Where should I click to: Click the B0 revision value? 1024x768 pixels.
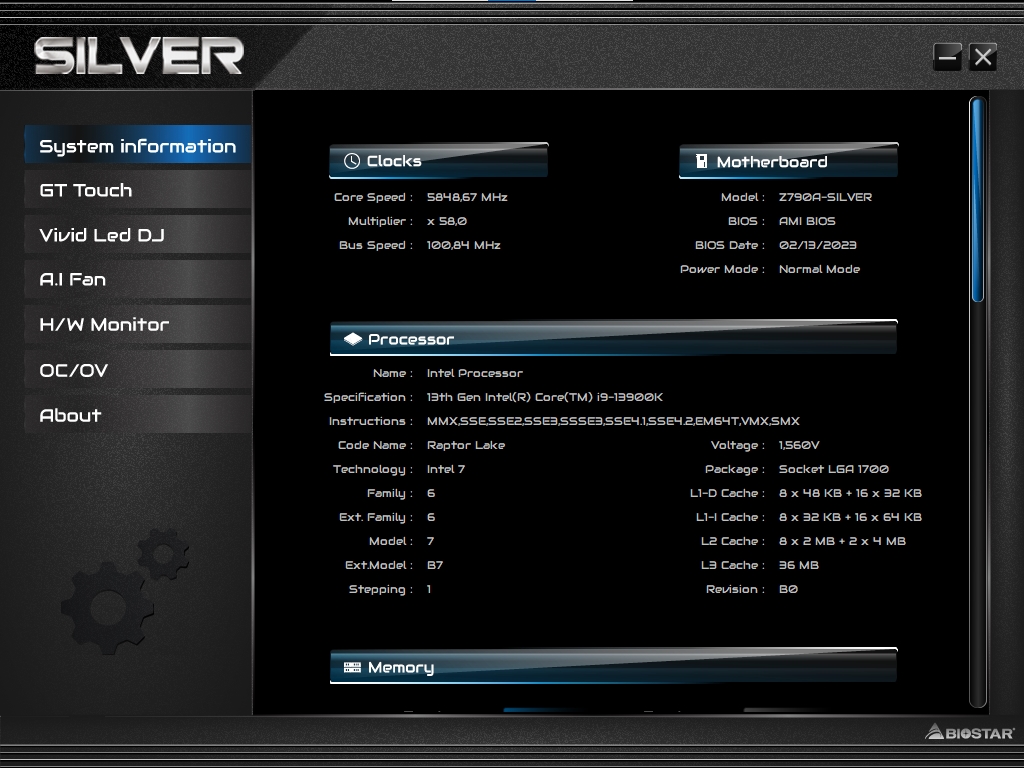pos(788,589)
